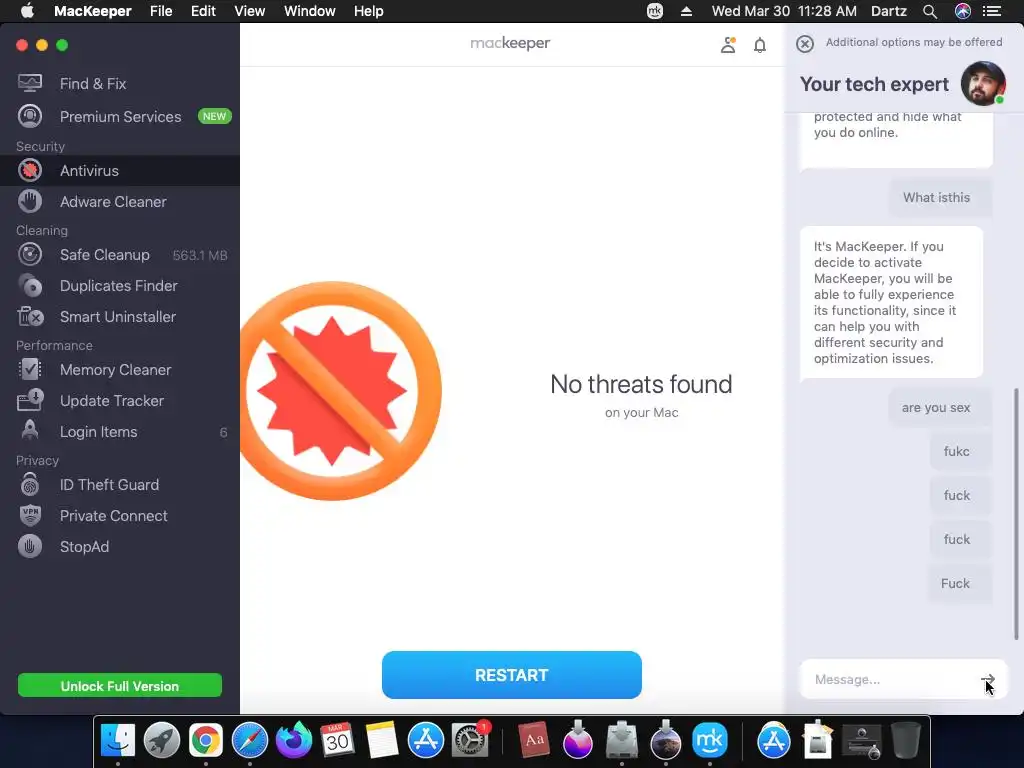This screenshot has height=768, width=1024.
Task: Click the MacKeeper menu bar status icon
Action: [x=655, y=11]
